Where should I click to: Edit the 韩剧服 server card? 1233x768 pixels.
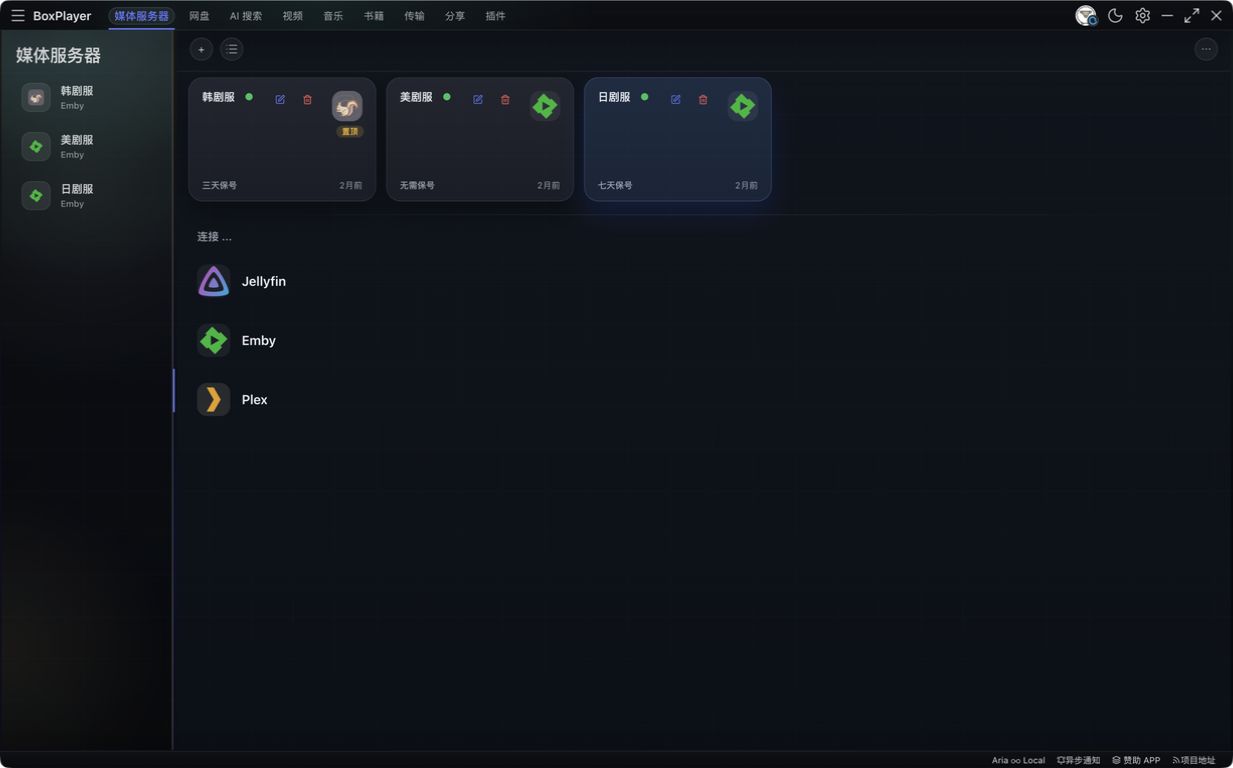280,99
